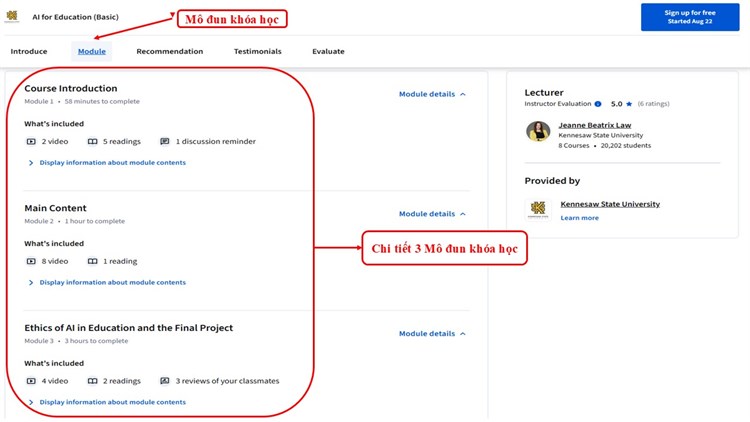750x422 pixels.
Task: Click Jeanne Beatrix Law's profile photo
Action: pyautogui.click(x=538, y=131)
